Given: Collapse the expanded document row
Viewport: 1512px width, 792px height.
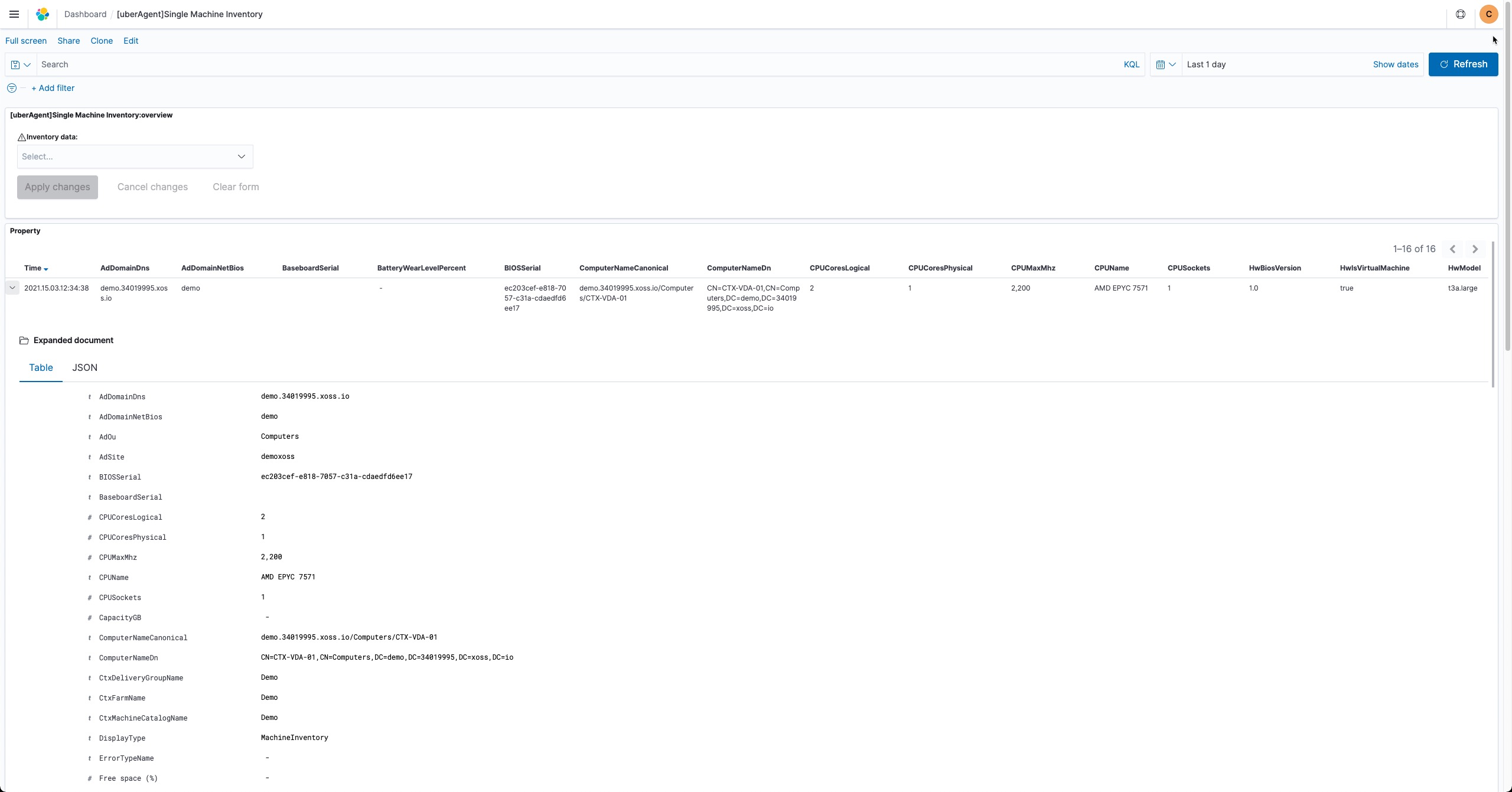Looking at the screenshot, I should 12,288.
